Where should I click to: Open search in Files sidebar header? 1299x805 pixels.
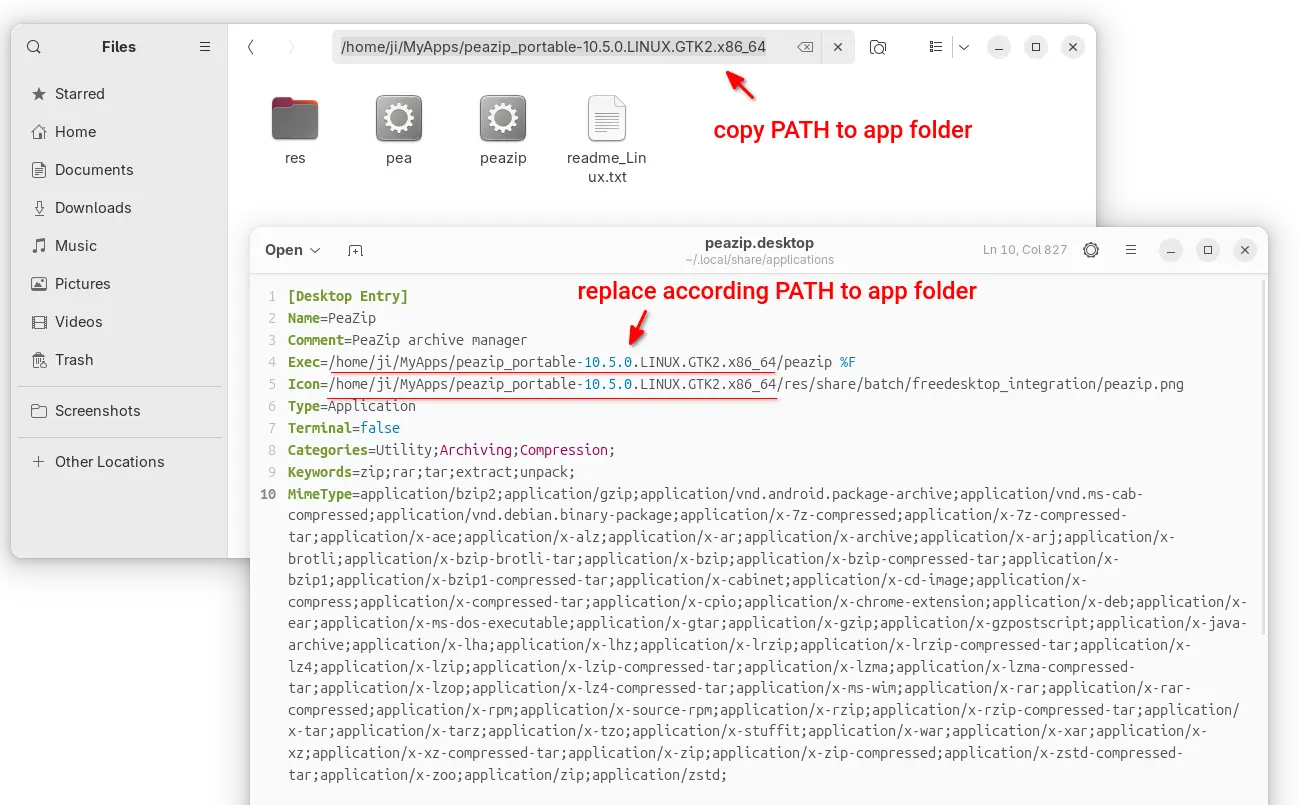coord(34,47)
